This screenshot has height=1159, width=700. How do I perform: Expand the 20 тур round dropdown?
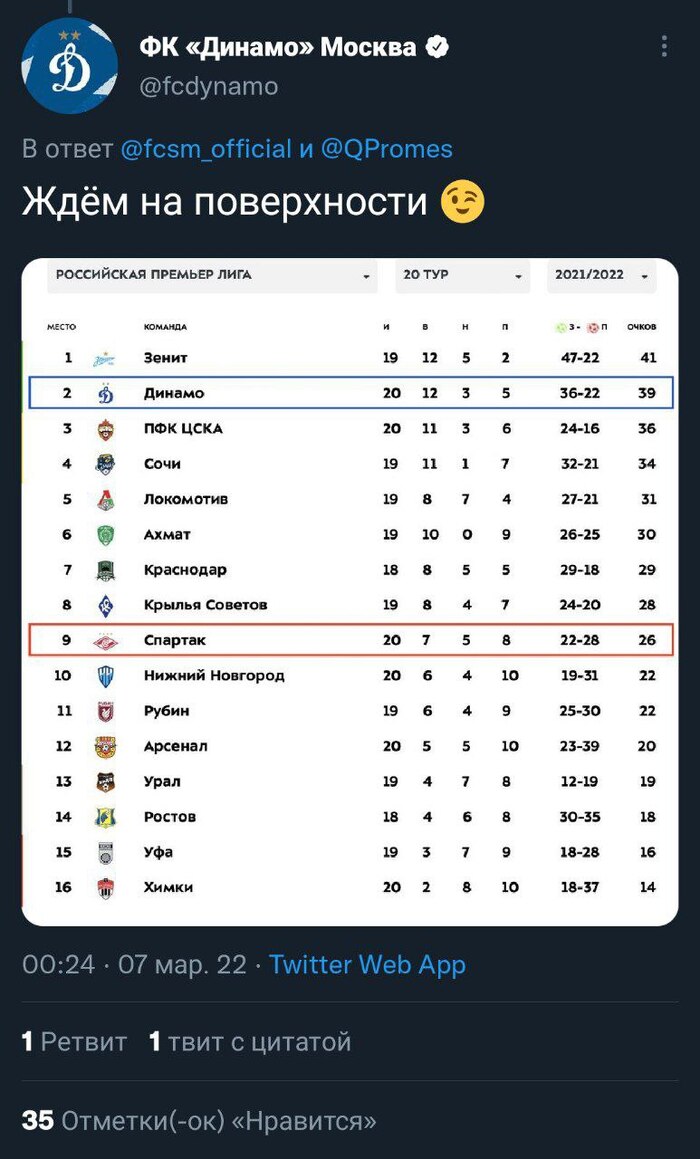[461, 275]
